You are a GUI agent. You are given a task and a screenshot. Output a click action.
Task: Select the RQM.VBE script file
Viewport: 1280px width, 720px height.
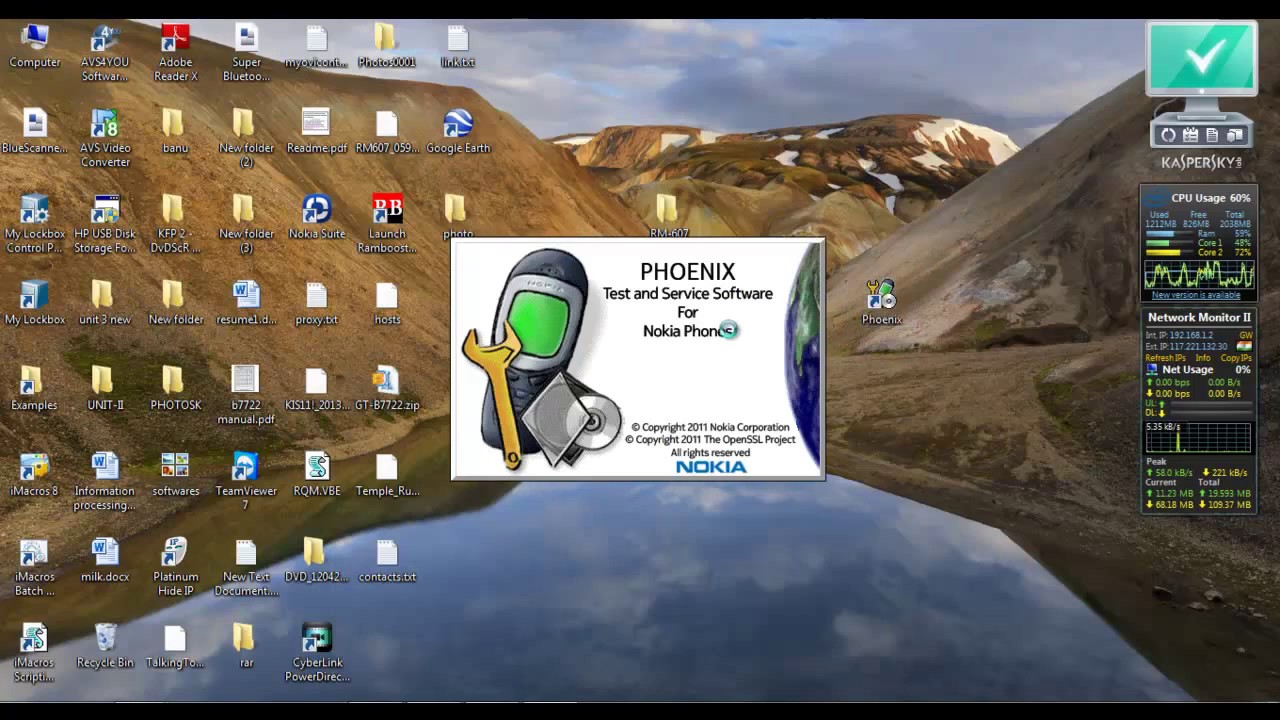click(x=316, y=475)
